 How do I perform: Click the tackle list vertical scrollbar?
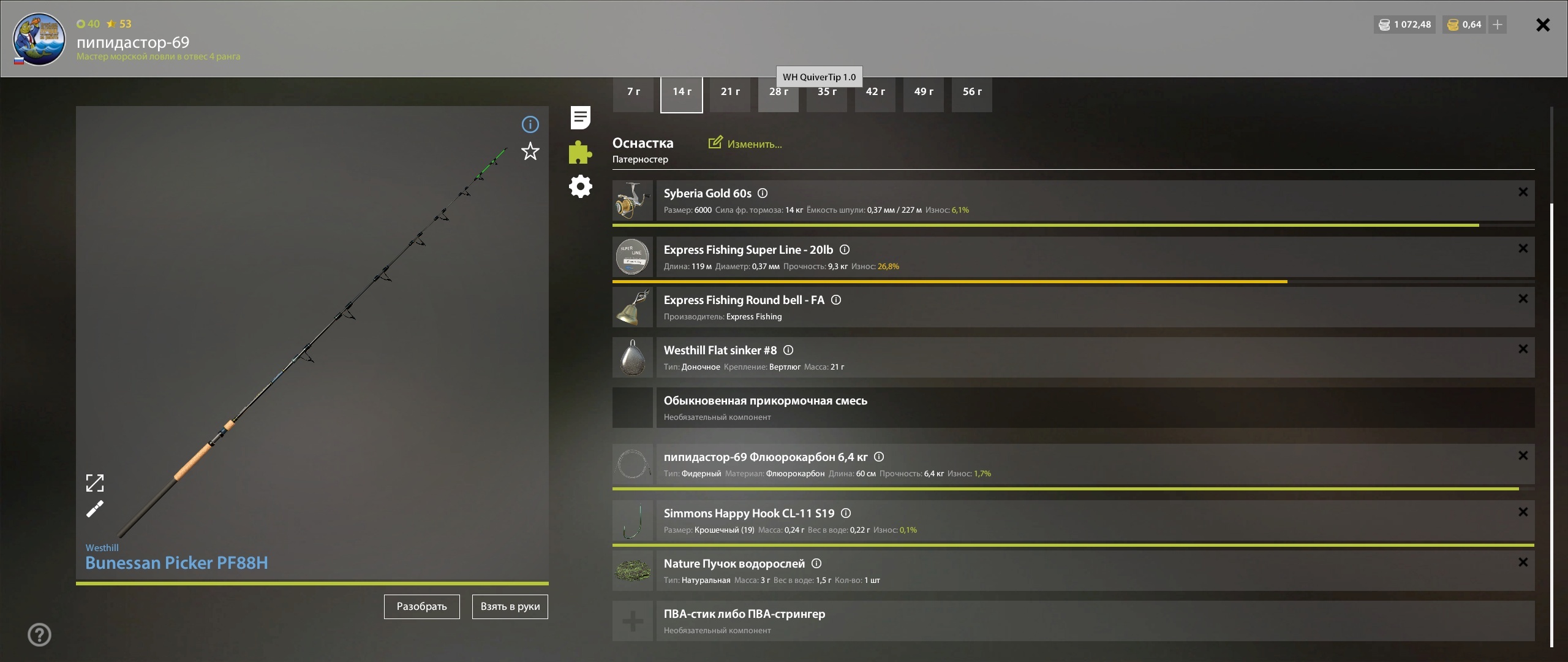[x=1551, y=424]
